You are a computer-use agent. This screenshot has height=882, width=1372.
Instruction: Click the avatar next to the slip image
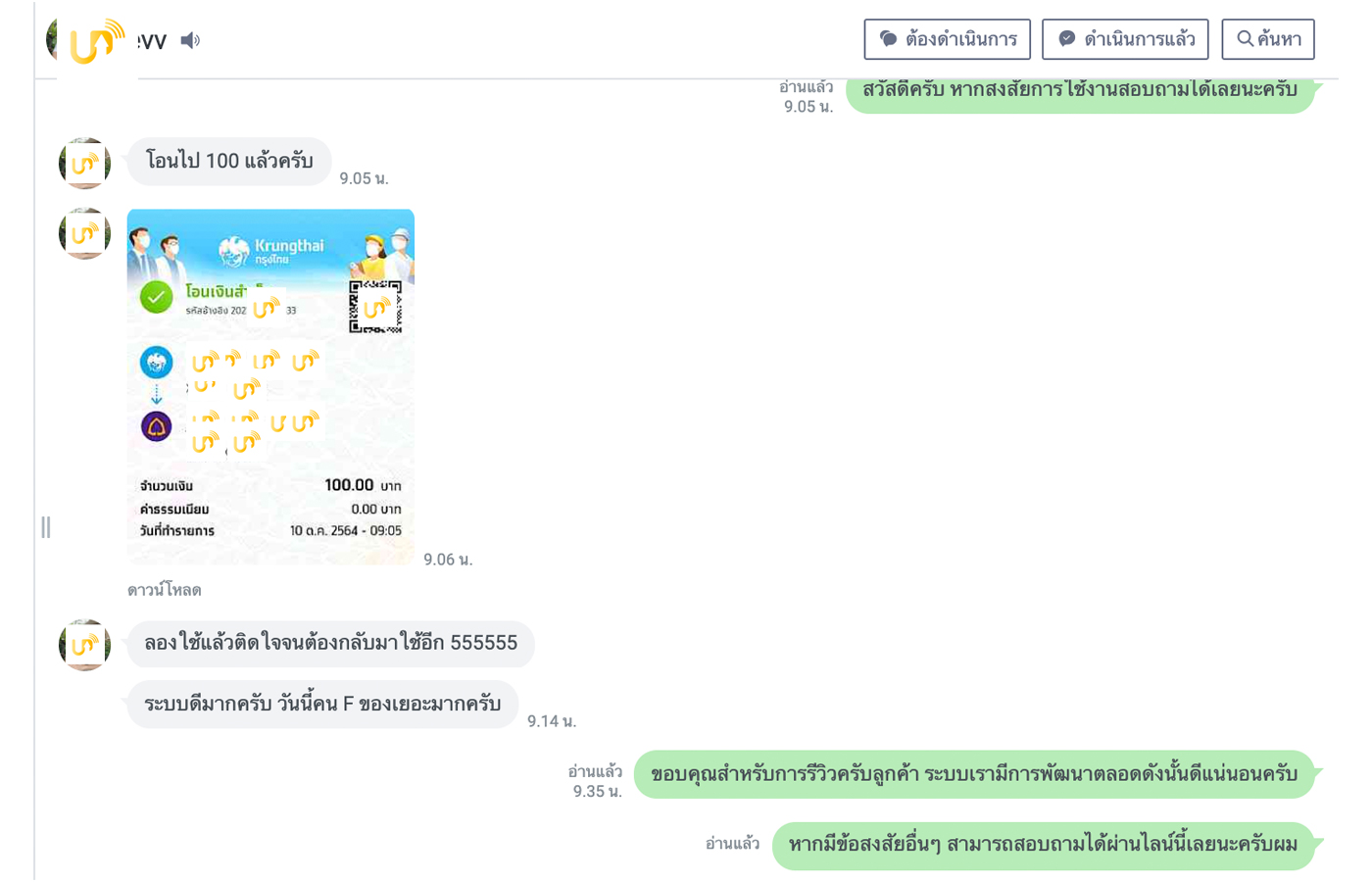pyautogui.click(x=84, y=233)
